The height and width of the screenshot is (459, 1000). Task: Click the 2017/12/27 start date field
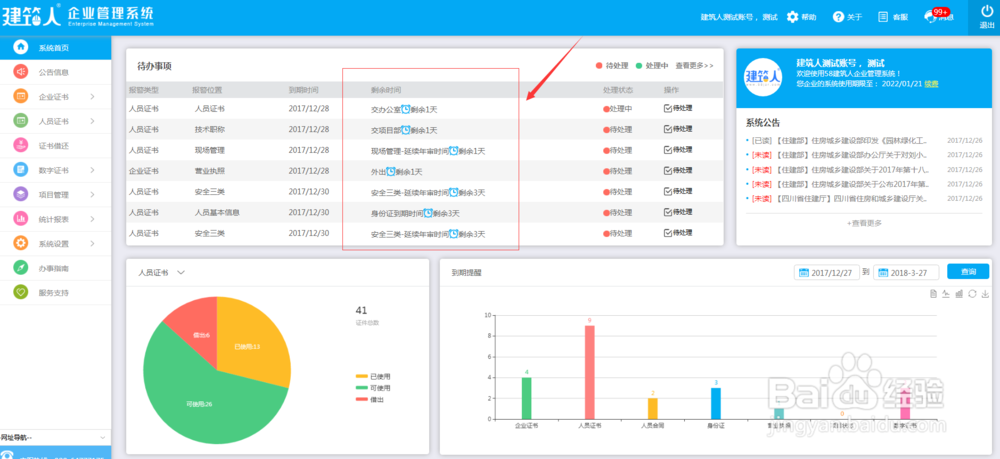(827, 272)
